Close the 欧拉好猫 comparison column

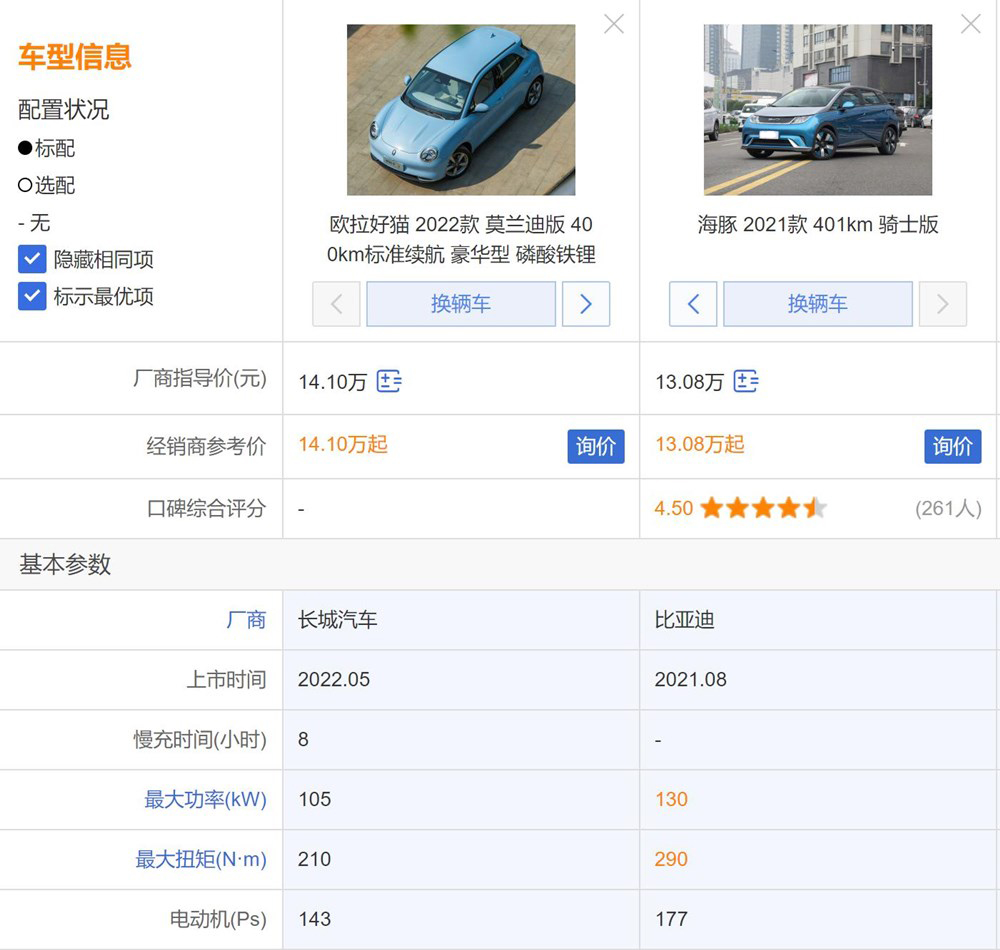pos(613,24)
